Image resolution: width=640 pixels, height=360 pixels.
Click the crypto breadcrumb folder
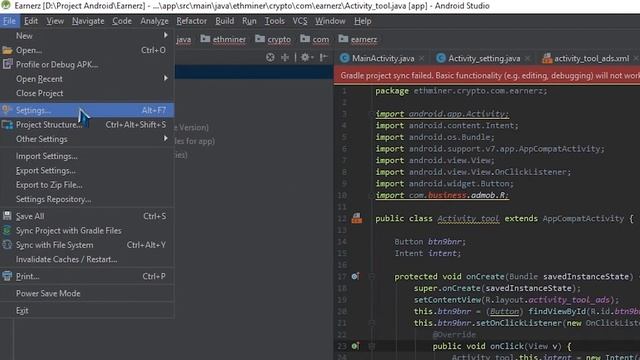(273, 39)
